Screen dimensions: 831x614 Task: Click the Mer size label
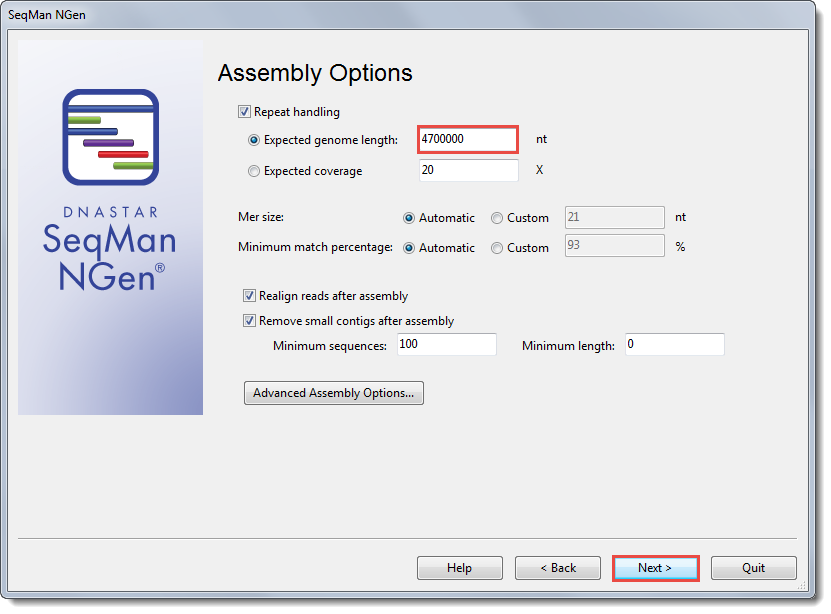point(261,217)
